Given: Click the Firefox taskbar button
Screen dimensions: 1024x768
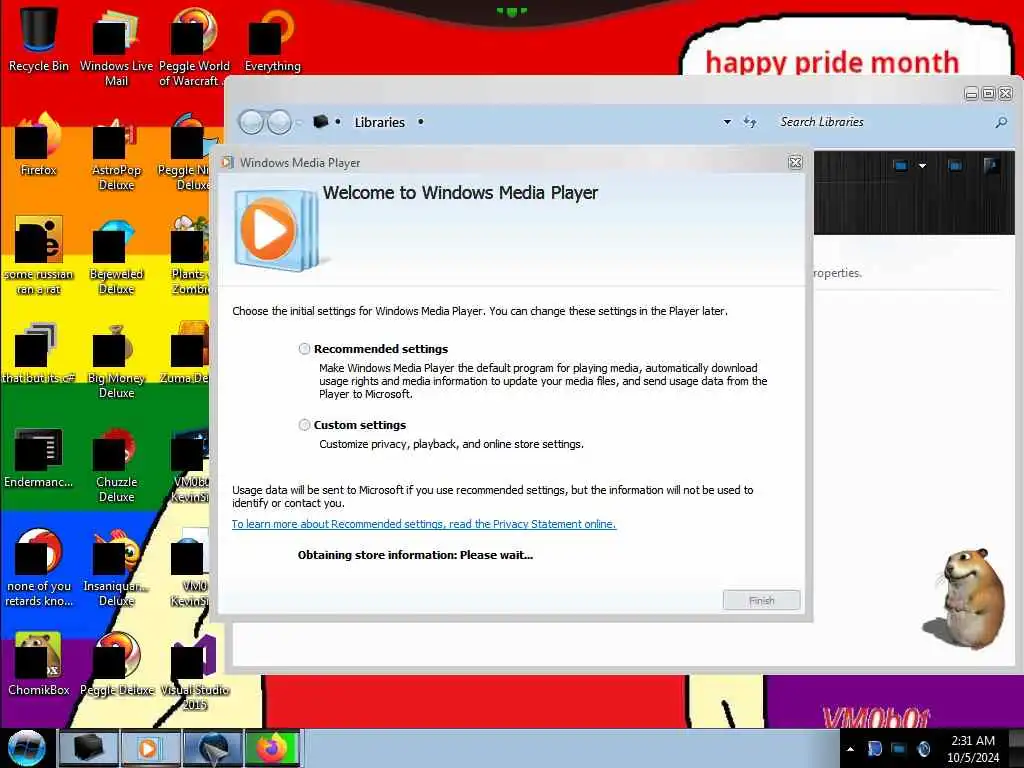Looking at the screenshot, I should (x=272, y=748).
